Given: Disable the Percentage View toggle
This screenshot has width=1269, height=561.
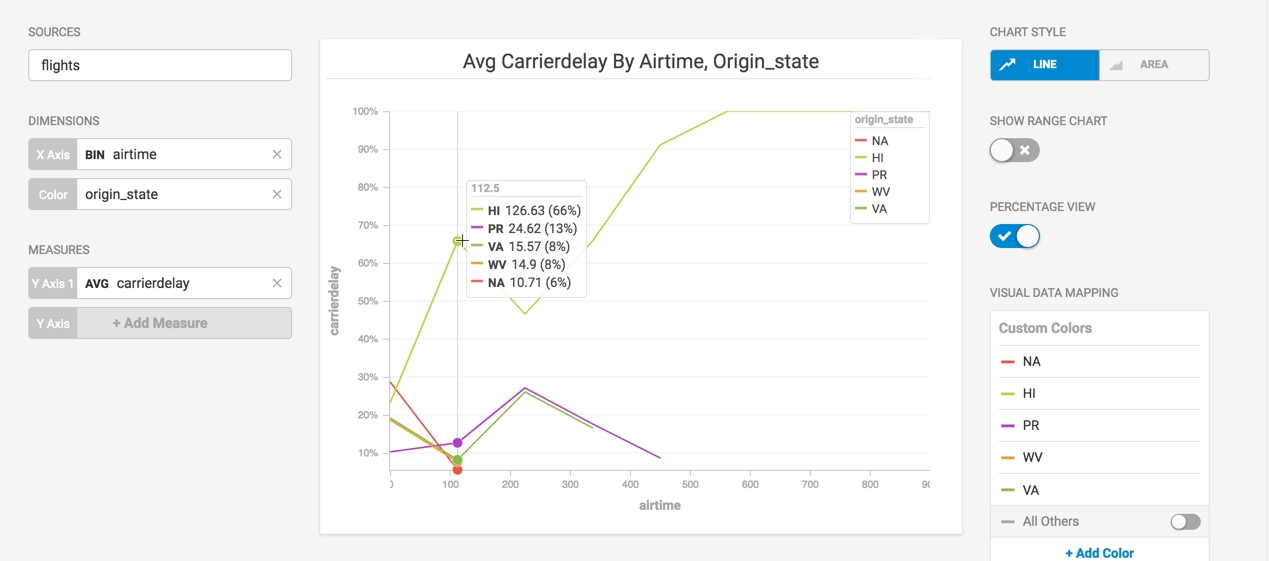Looking at the screenshot, I should click(x=1015, y=236).
